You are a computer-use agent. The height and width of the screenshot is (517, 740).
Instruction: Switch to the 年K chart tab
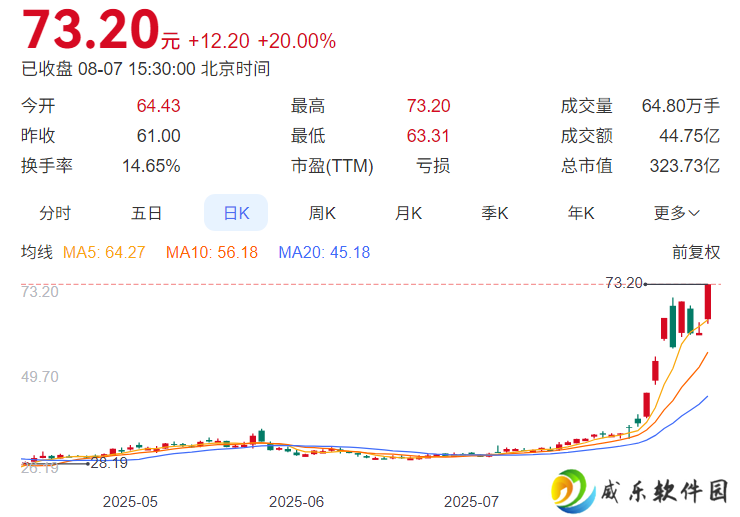pyautogui.click(x=581, y=213)
